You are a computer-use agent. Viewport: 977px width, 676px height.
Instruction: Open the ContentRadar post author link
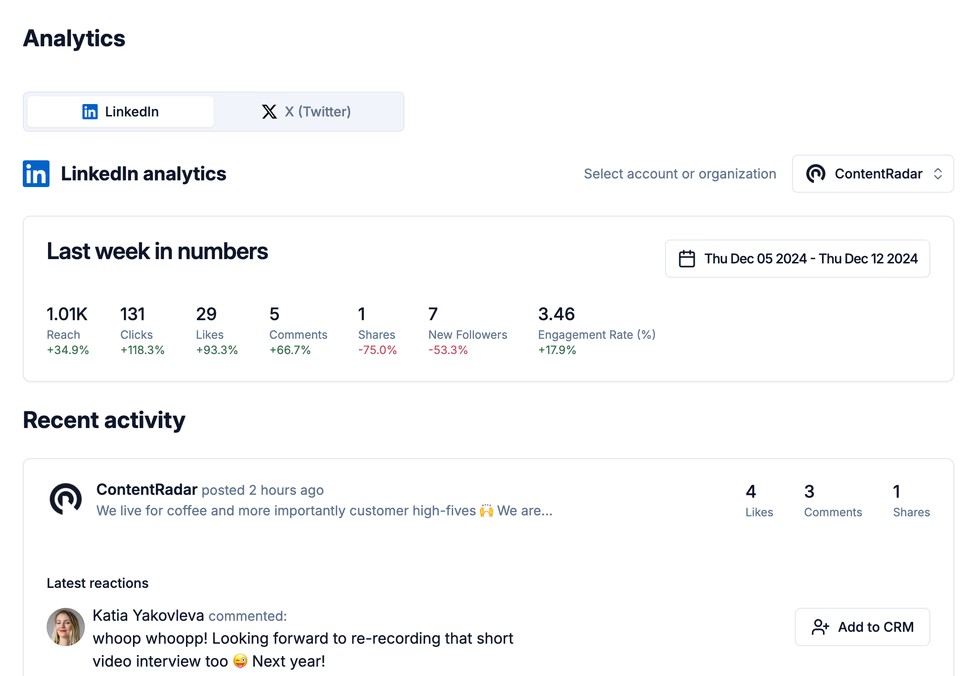[x=146, y=490]
